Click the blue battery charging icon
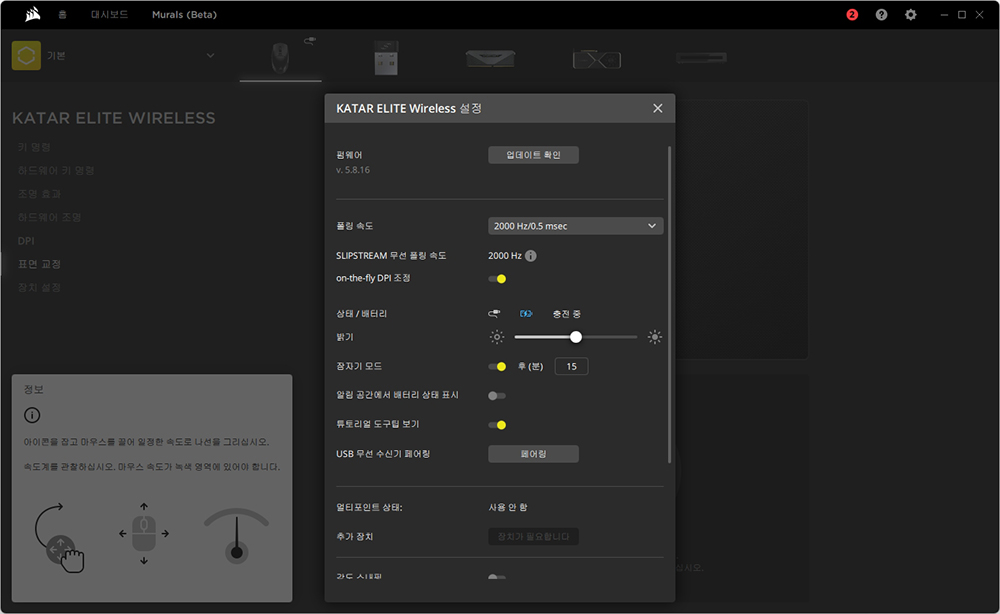Viewport: 1000px width, 614px height. pyautogui.click(x=526, y=314)
